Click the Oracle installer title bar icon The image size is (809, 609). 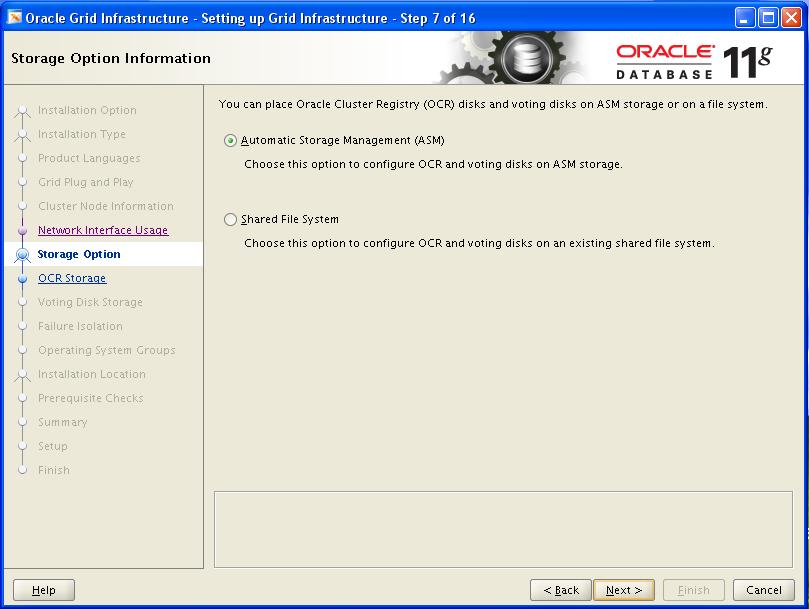pos(14,18)
